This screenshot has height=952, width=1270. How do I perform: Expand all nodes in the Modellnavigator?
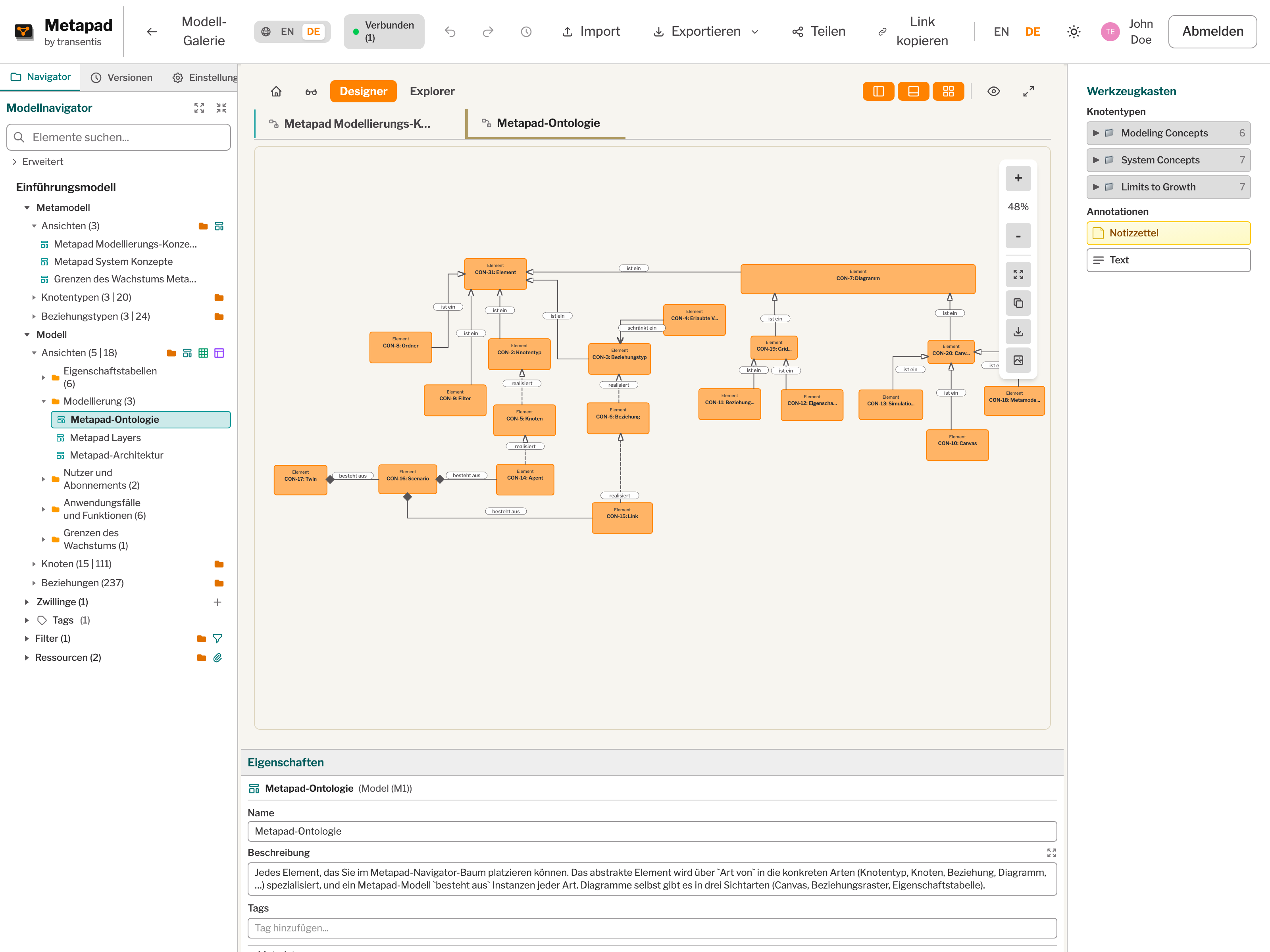199,108
